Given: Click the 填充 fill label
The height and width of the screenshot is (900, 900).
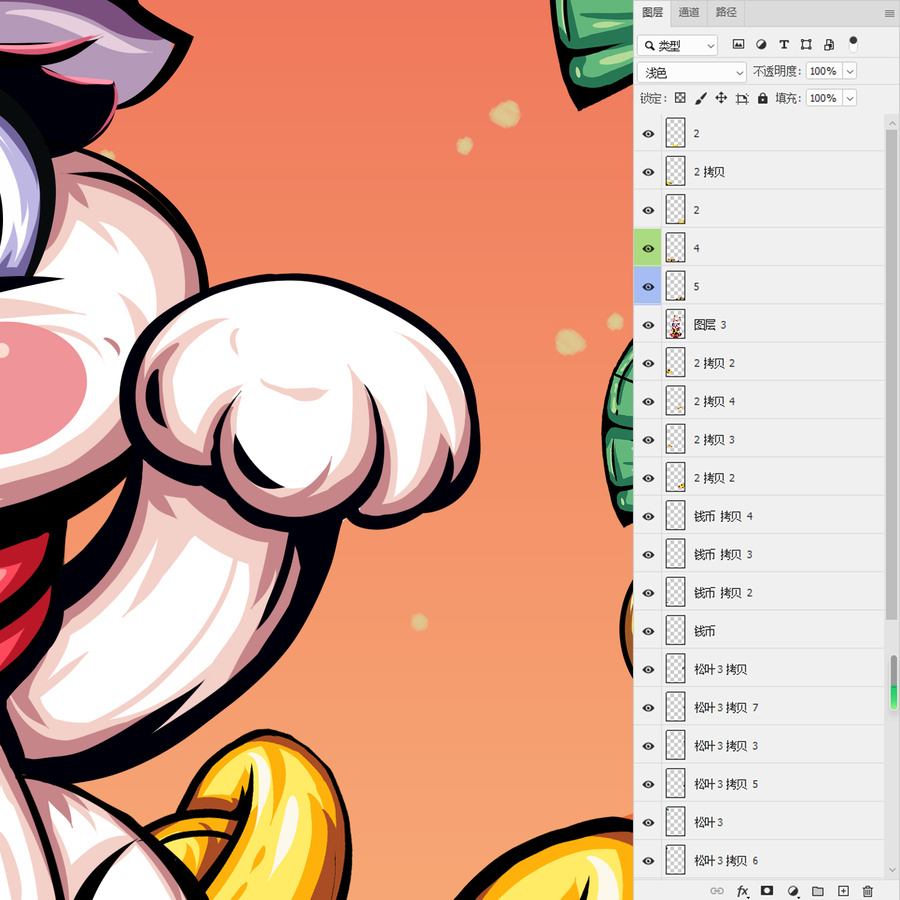Looking at the screenshot, I should pos(788,98).
